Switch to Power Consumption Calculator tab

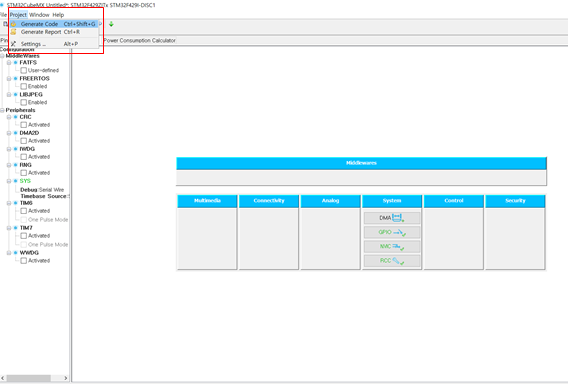139,40
